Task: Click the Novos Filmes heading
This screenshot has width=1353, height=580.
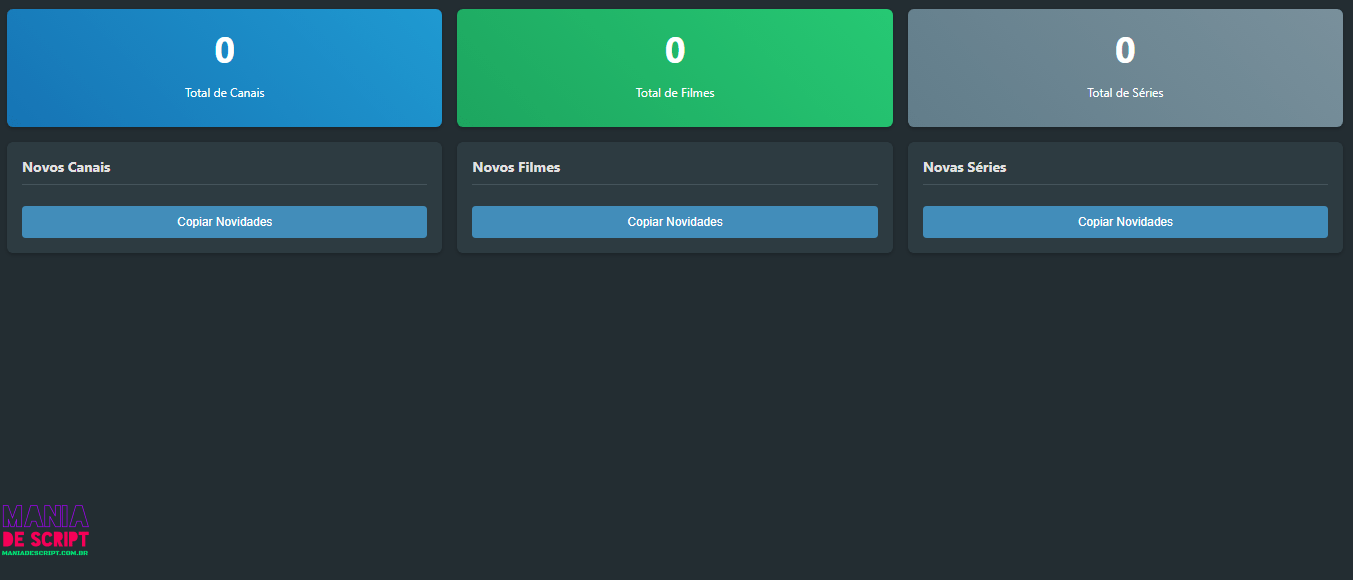Action: click(x=516, y=167)
